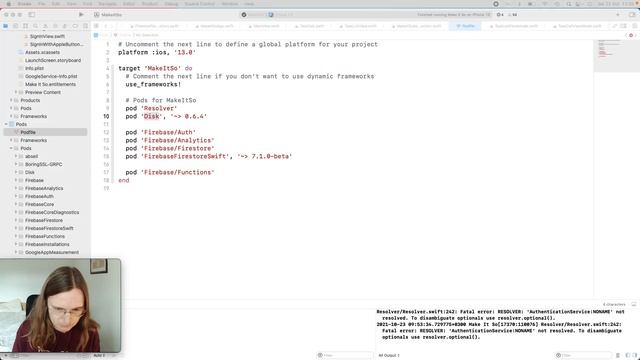The height and width of the screenshot is (360, 640).
Task: Hide the debug area toggle
Action: (x=633, y=304)
